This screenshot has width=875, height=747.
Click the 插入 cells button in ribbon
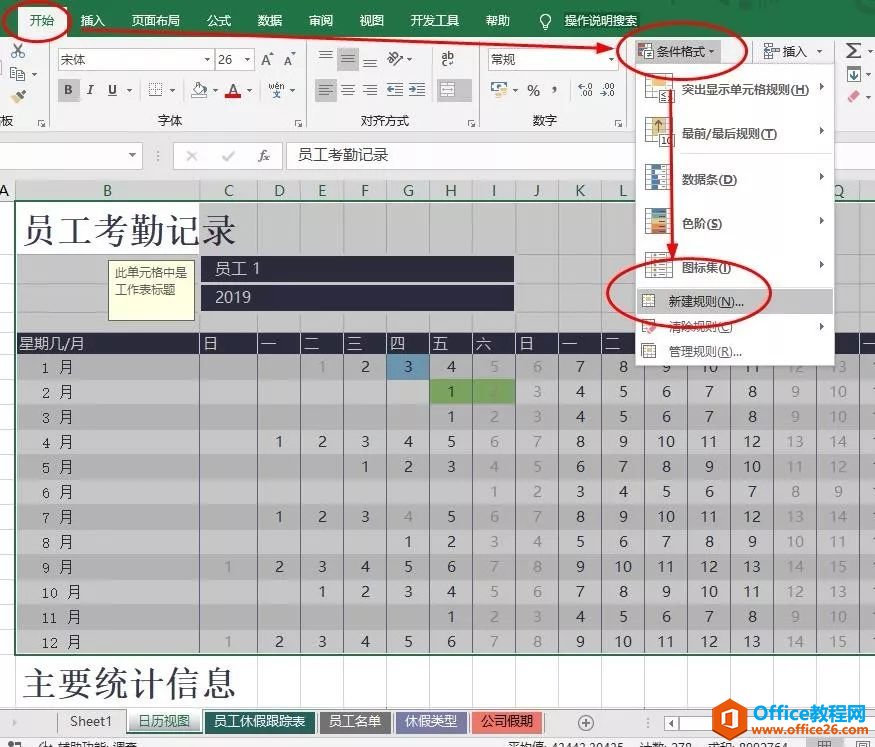[792, 52]
